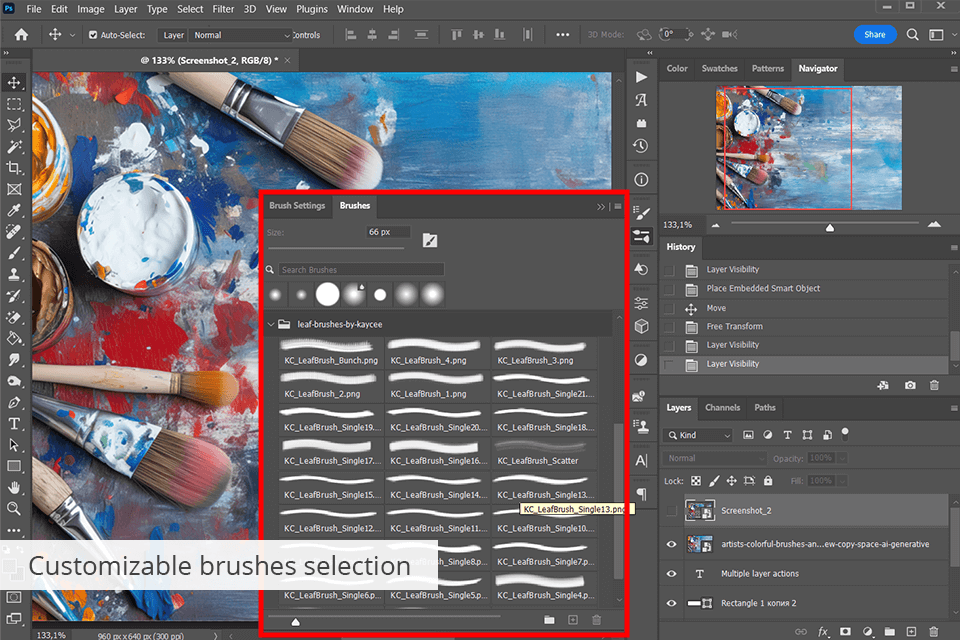Select the Spot Healing Brush tool
This screenshot has height=640, width=960.
coord(13,232)
